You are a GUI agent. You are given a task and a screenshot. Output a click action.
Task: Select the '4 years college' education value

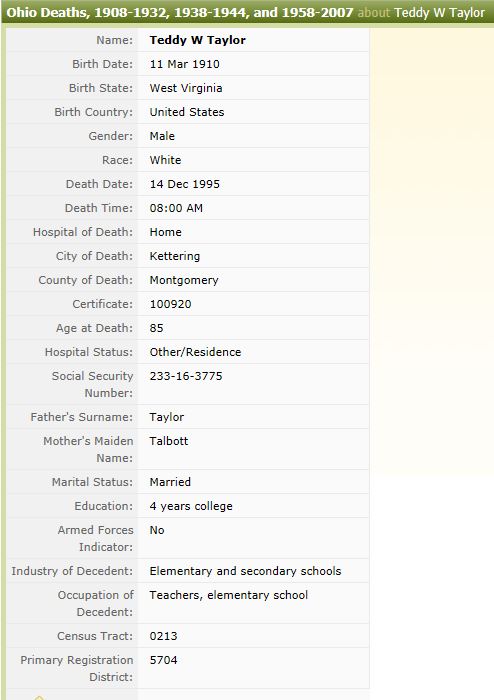191,506
